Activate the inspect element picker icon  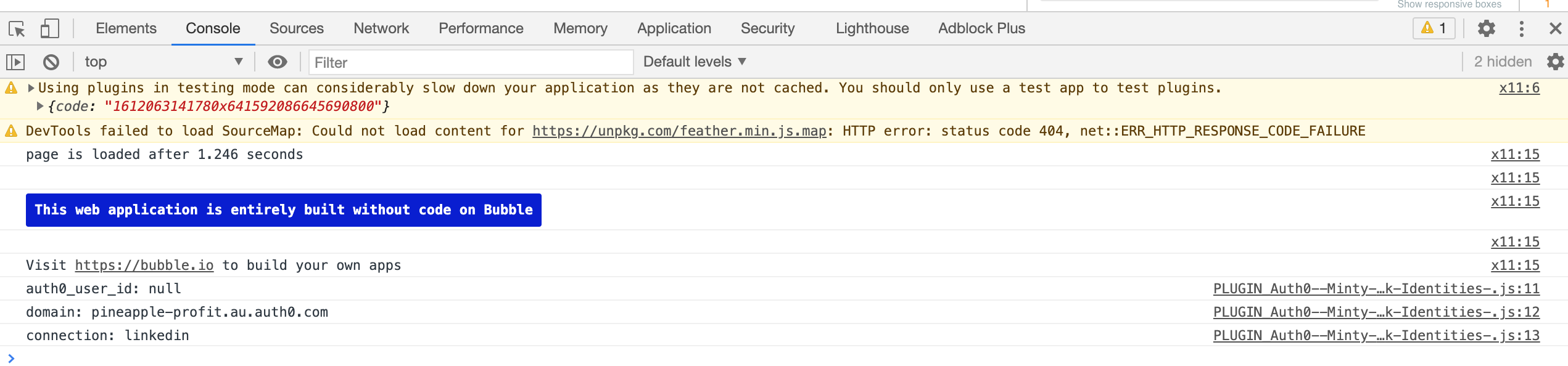[x=17, y=29]
